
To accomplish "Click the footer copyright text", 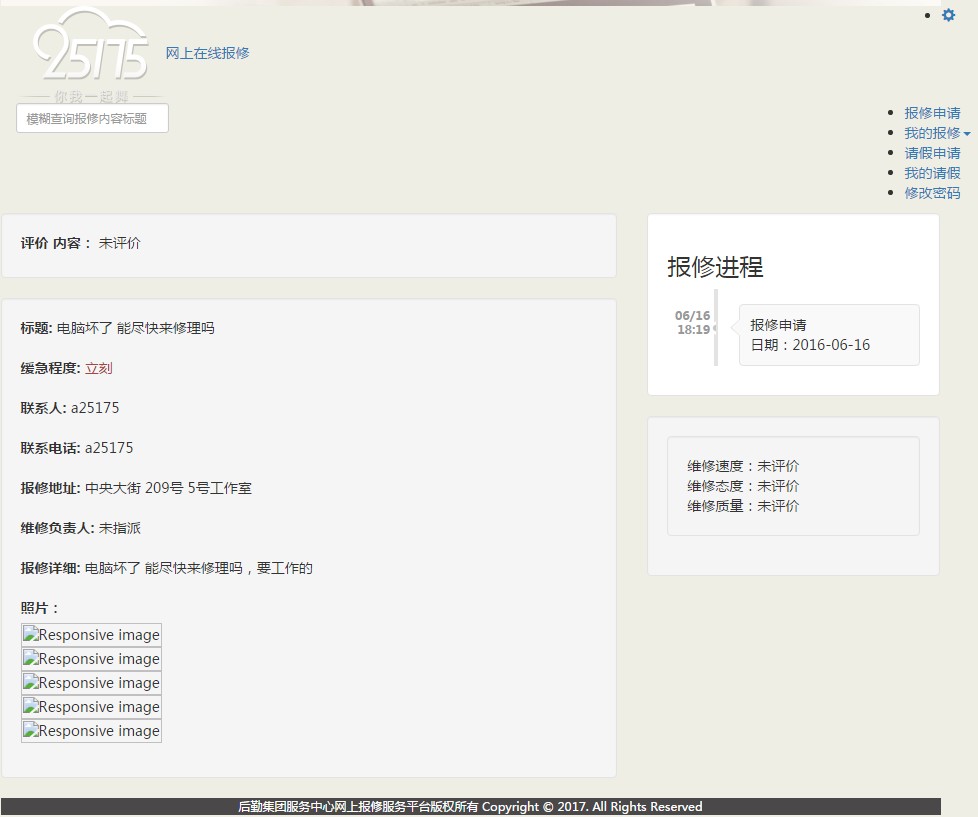I will click(470, 806).
